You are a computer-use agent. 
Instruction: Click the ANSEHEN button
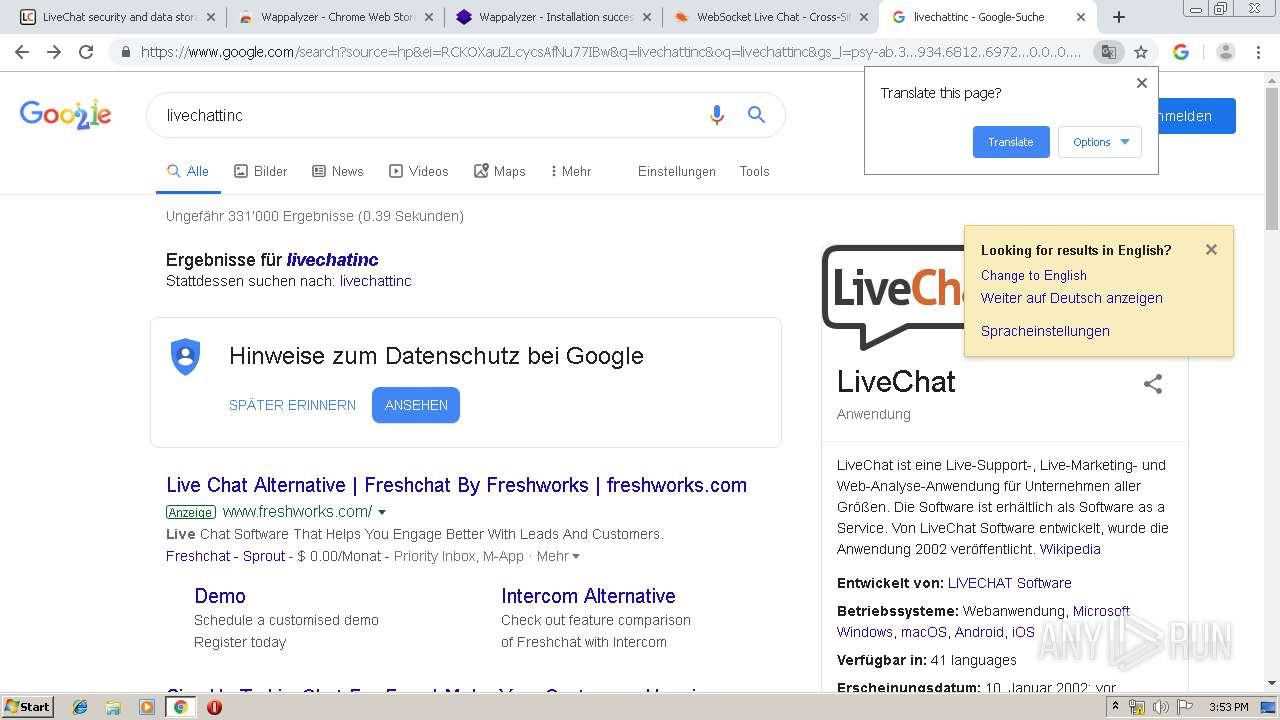coord(416,405)
